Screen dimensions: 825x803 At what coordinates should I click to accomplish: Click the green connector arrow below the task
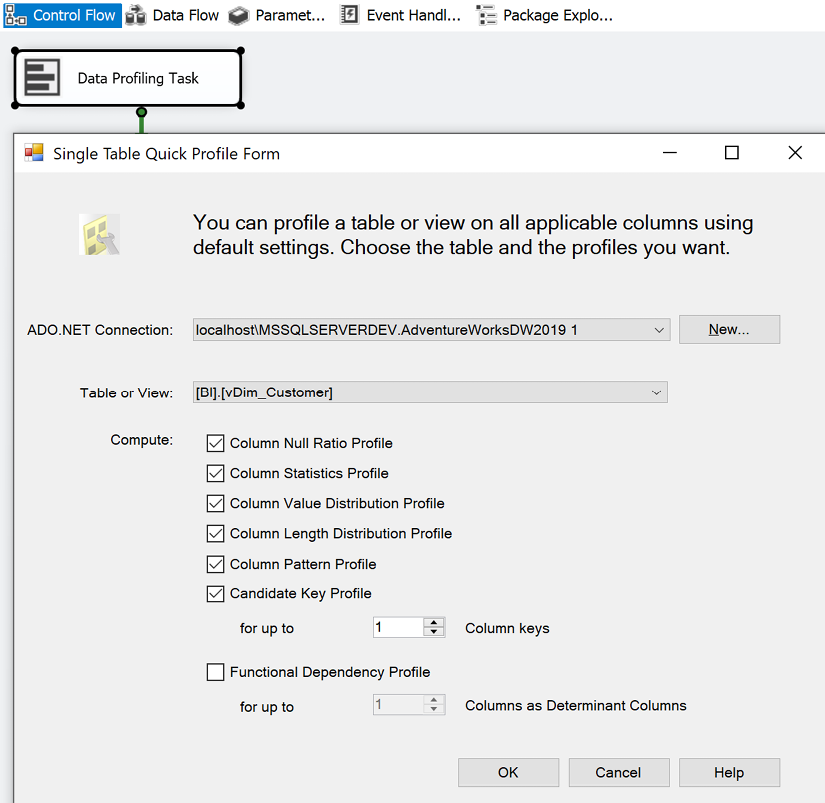click(x=142, y=120)
